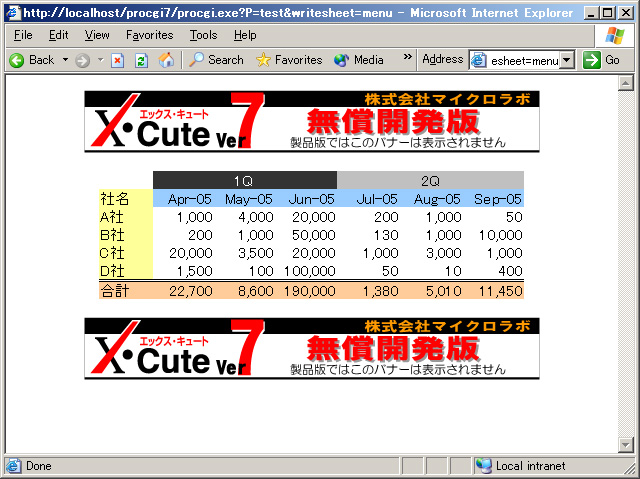
Task: Click the Back navigation button
Action: point(32,60)
